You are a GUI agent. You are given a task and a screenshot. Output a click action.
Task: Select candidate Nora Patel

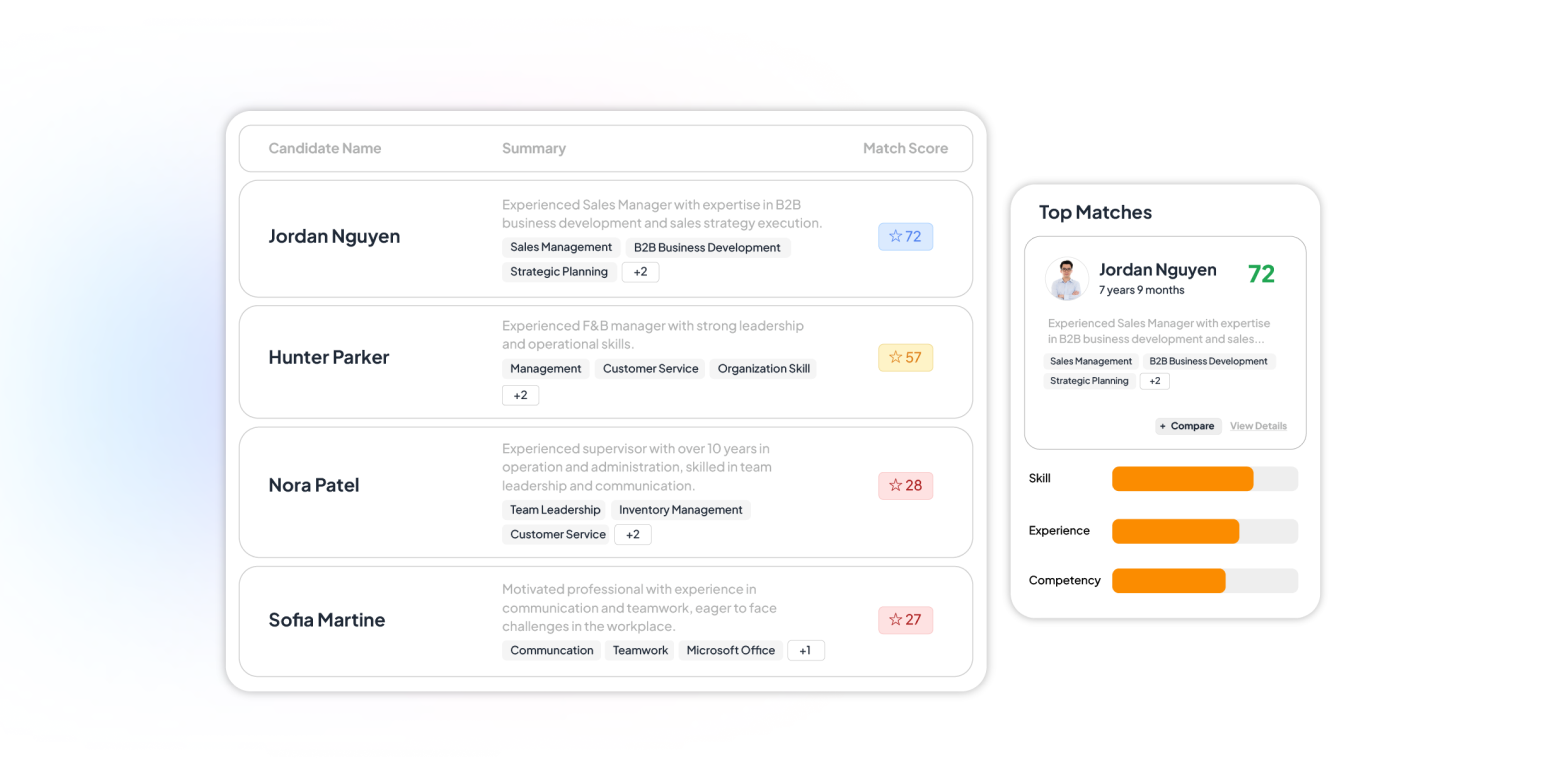pyautogui.click(x=314, y=485)
